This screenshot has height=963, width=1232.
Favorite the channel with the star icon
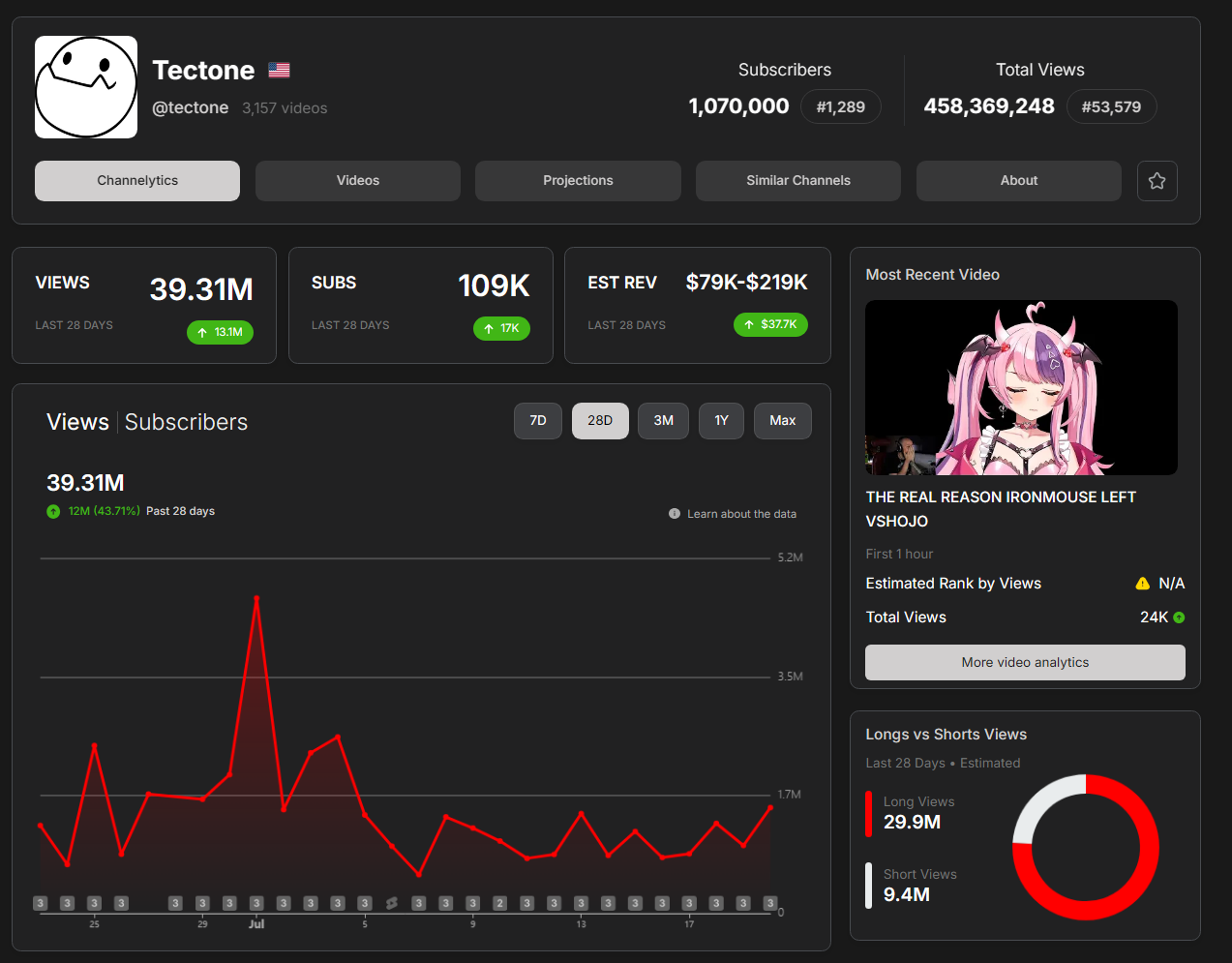pos(1157,181)
